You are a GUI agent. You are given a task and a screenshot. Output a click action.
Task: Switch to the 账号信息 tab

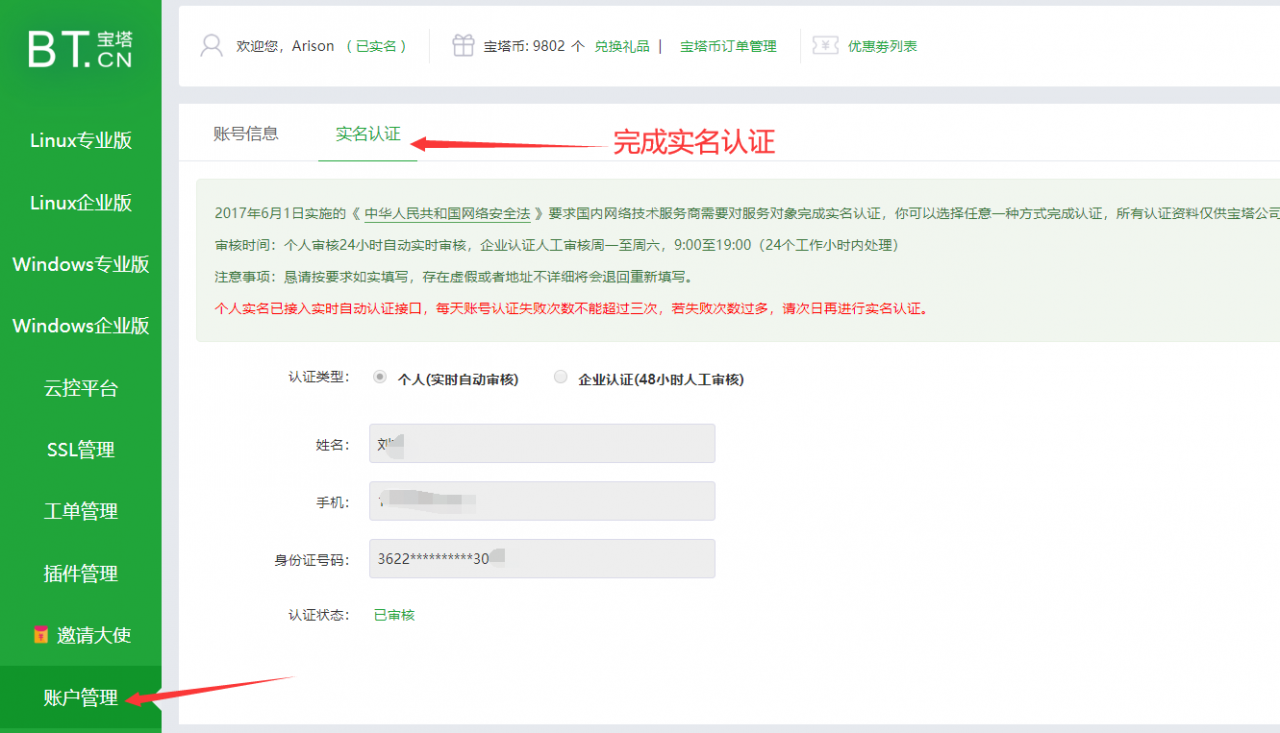246,134
